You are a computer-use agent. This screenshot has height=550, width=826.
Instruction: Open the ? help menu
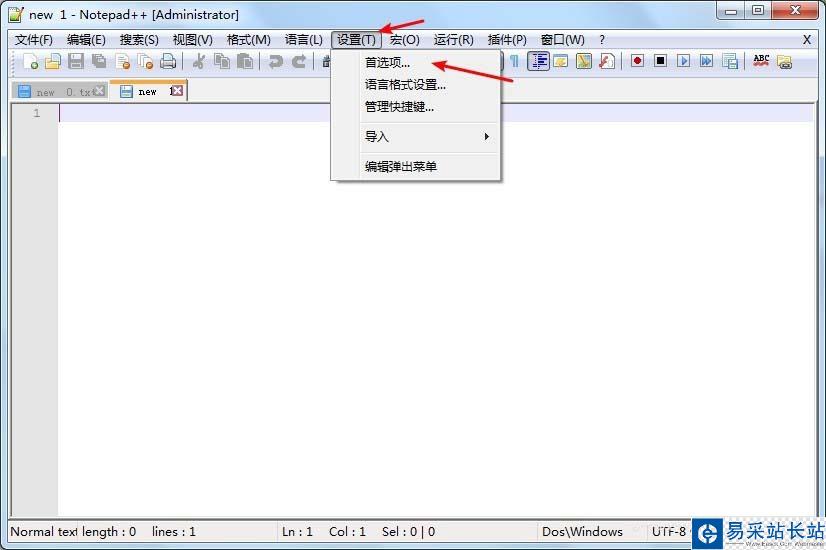point(602,40)
